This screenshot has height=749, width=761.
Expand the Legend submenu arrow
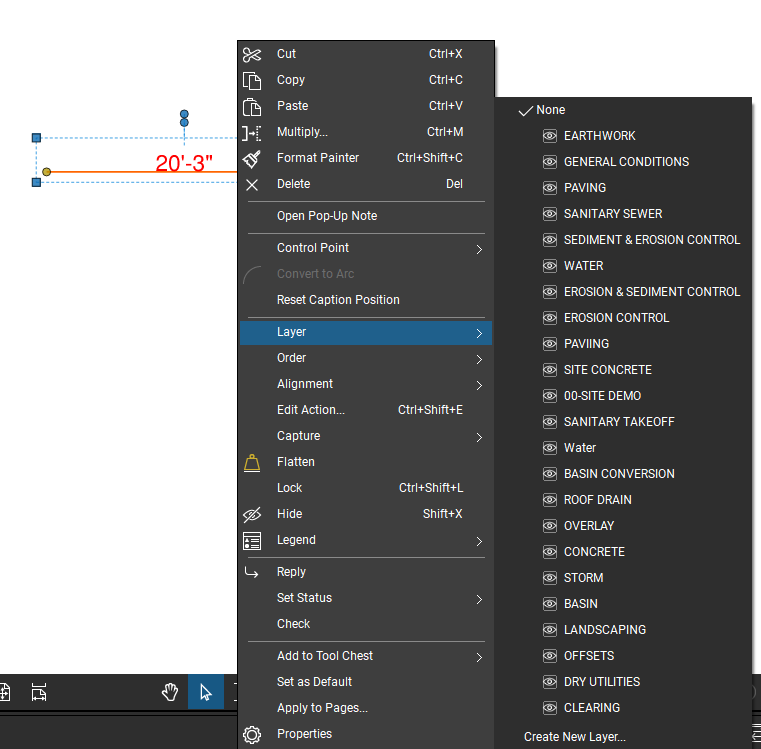(x=479, y=541)
